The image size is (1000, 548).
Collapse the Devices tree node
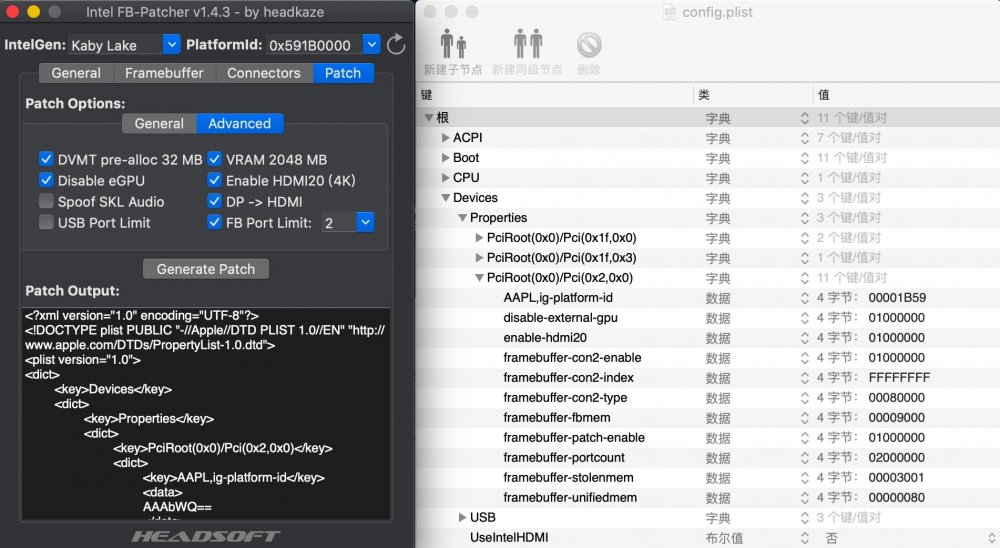click(x=446, y=198)
